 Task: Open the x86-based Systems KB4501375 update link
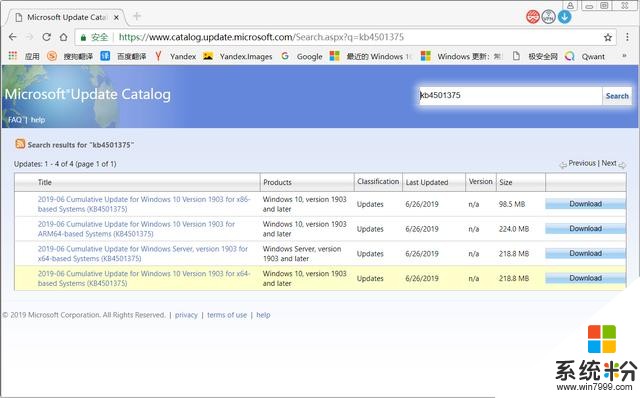click(144, 204)
